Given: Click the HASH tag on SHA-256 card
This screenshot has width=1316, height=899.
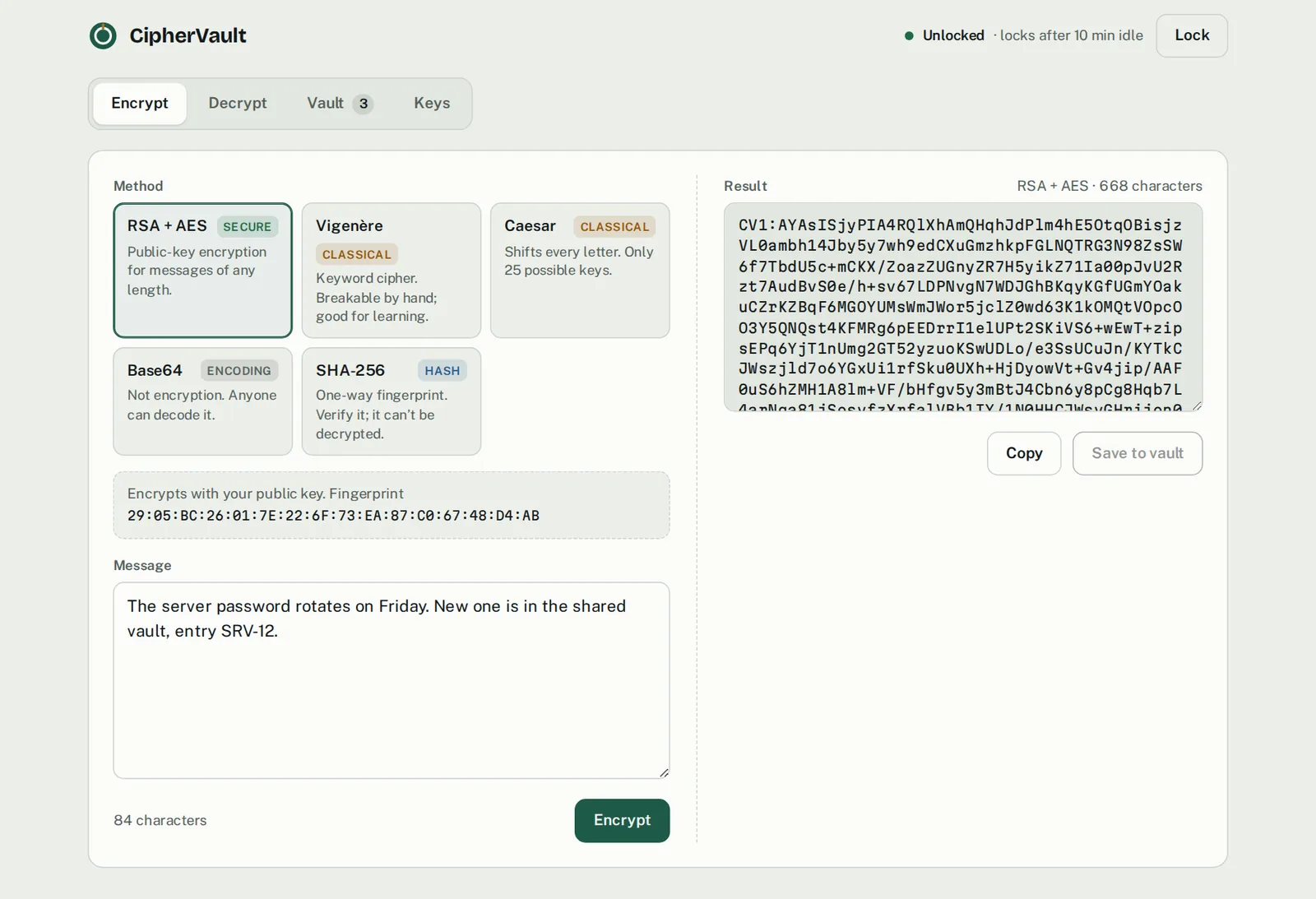Looking at the screenshot, I should click(x=443, y=371).
